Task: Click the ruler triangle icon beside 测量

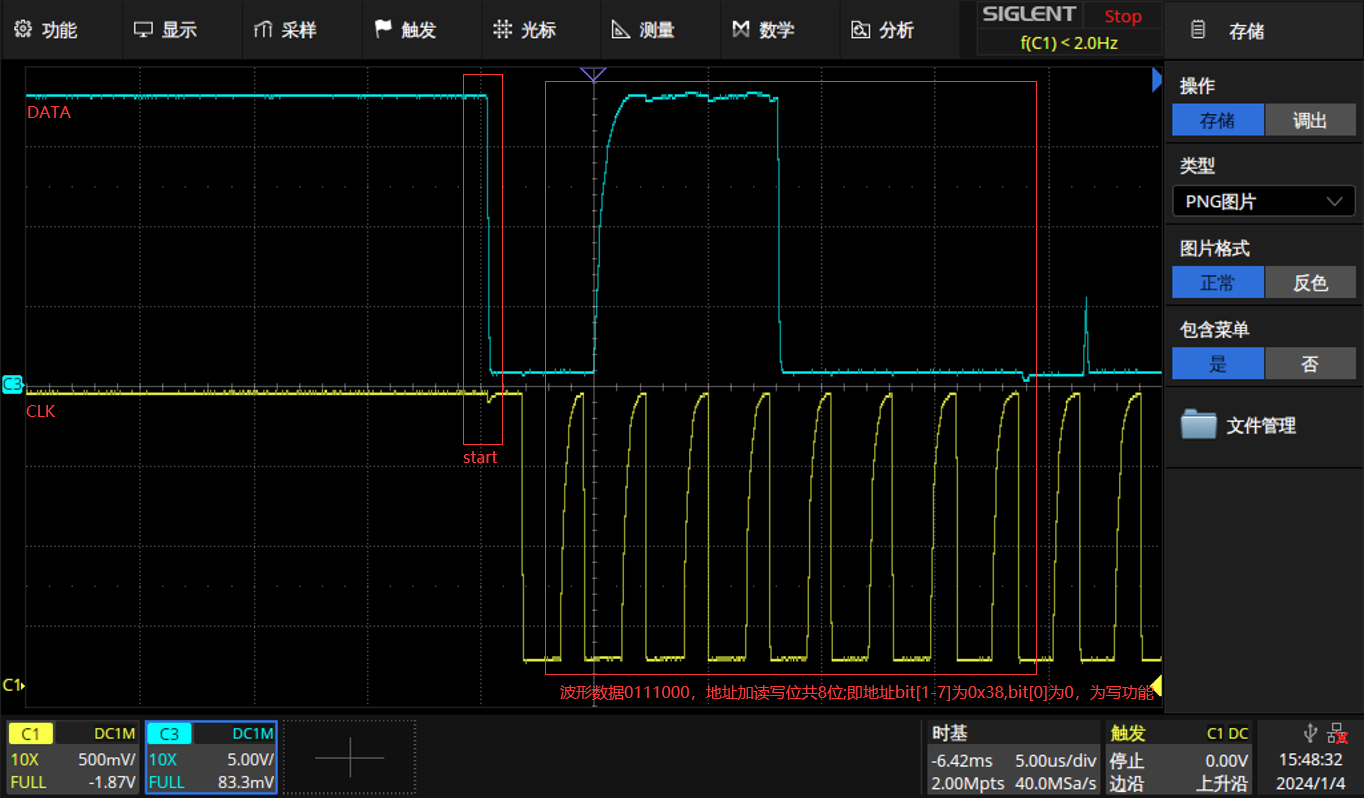Action: 622,30
